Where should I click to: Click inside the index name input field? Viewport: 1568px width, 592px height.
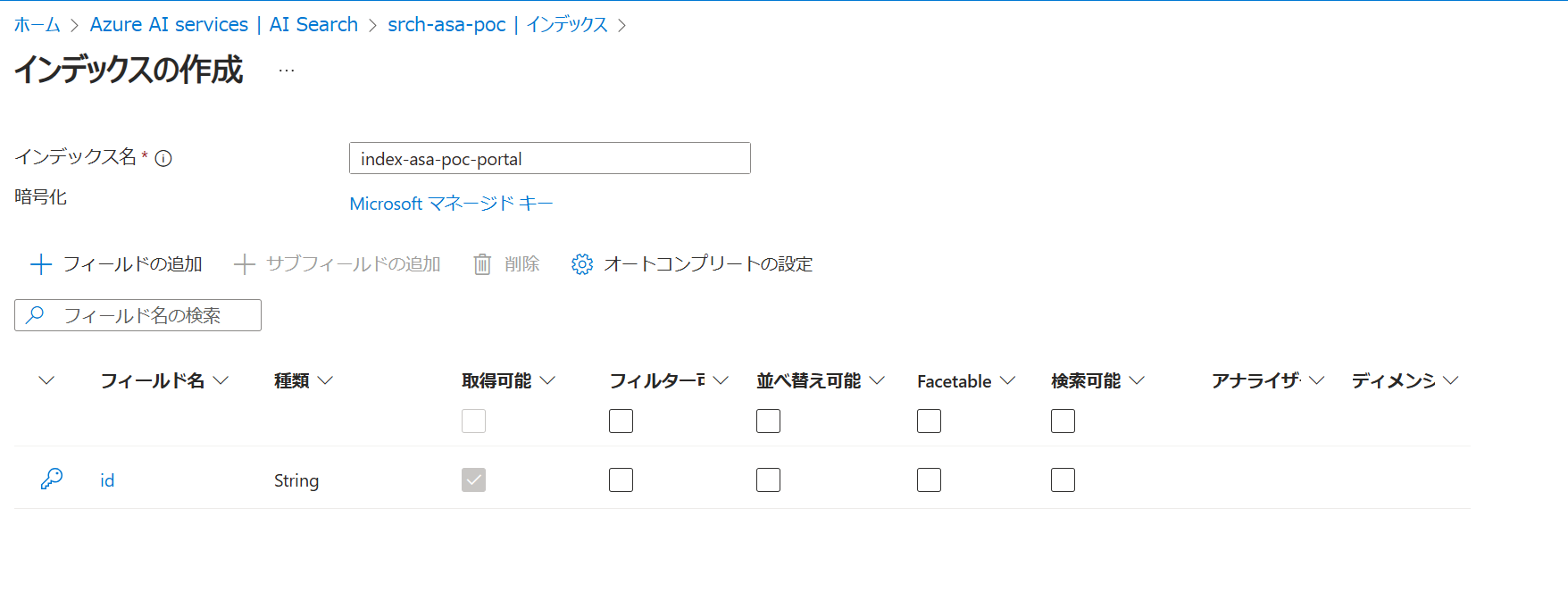click(x=549, y=158)
